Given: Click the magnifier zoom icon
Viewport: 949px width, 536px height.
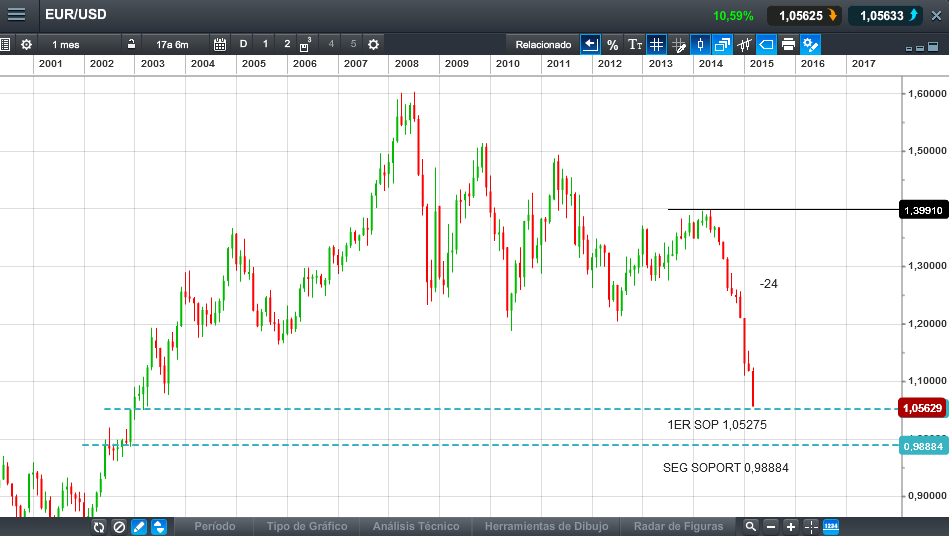Looking at the screenshot, I should 750,526.
